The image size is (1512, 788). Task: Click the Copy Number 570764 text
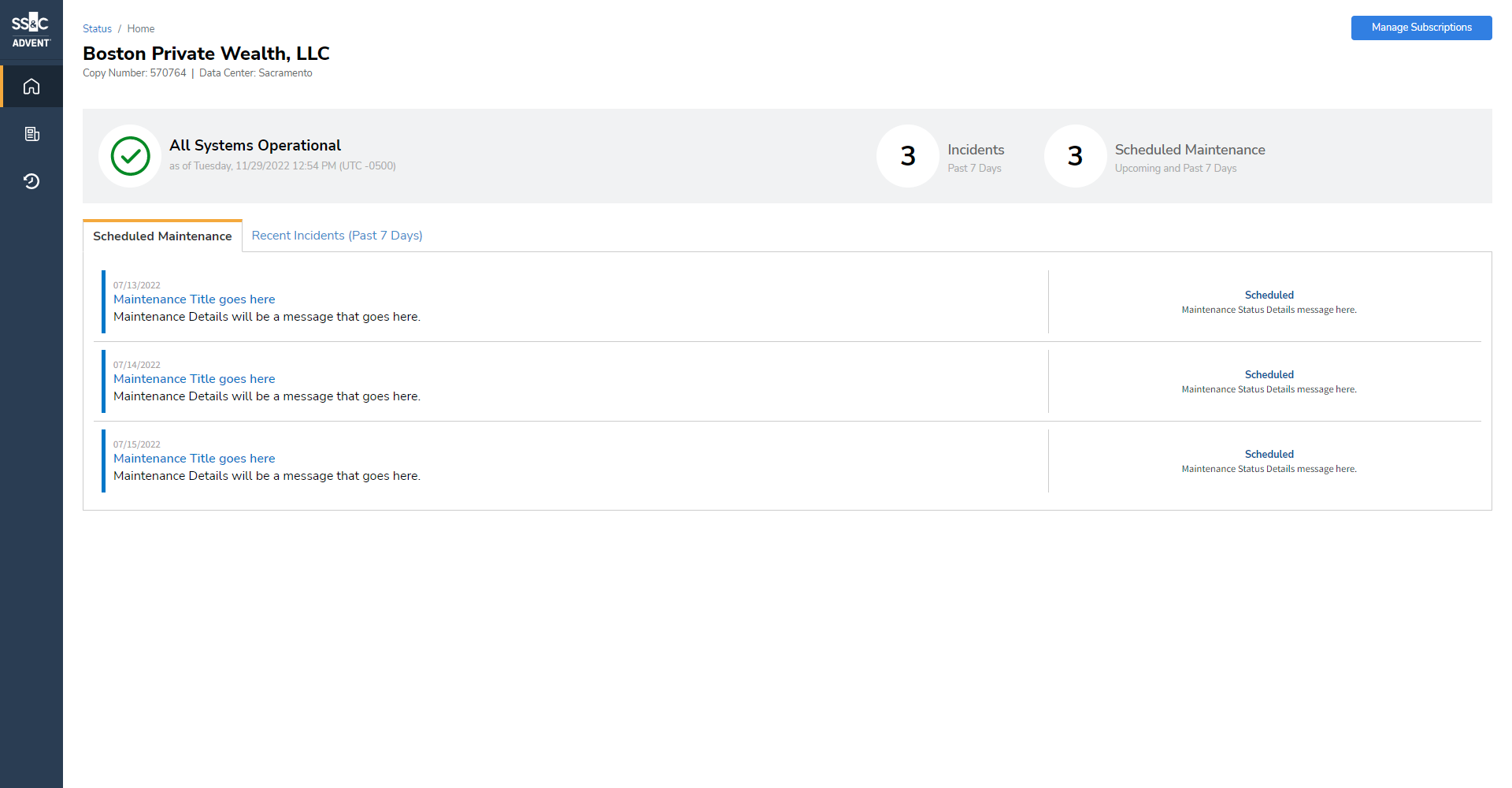click(134, 72)
